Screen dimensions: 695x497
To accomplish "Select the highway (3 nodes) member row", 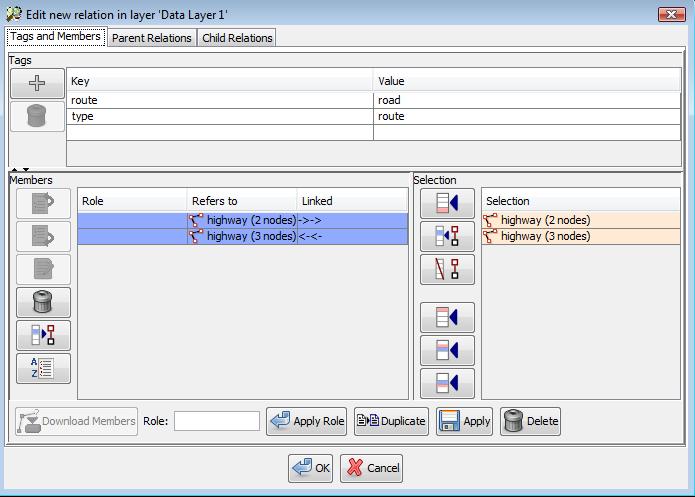I will click(x=242, y=237).
